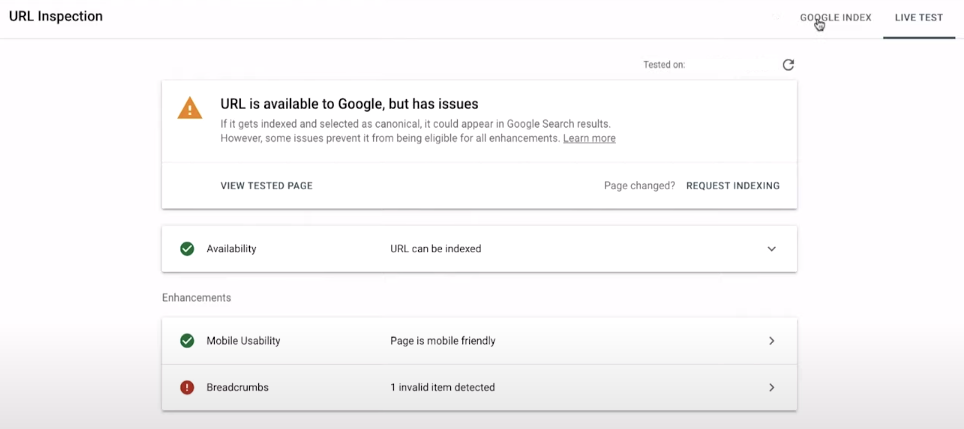Image resolution: width=964 pixels, height=429 pixels.
Task: Click the 'Page changed?' text
Action: pyautogui.click(x=639, y=186)
